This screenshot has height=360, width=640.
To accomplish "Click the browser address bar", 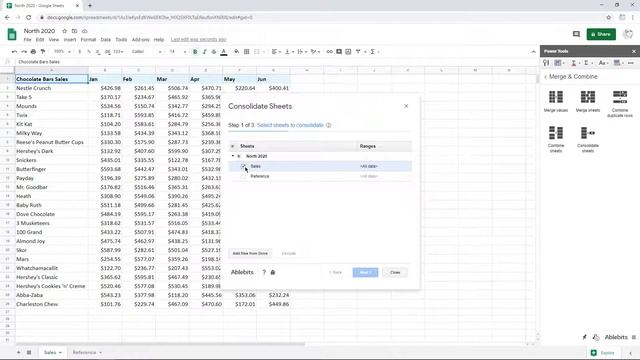I will point(318,18).
